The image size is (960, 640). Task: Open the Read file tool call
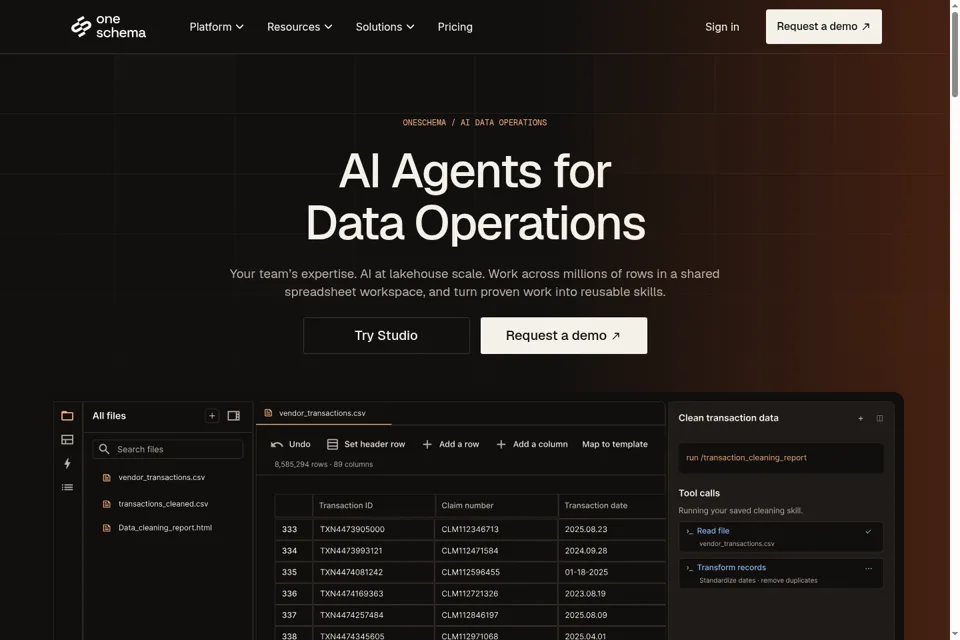point(781,536)
